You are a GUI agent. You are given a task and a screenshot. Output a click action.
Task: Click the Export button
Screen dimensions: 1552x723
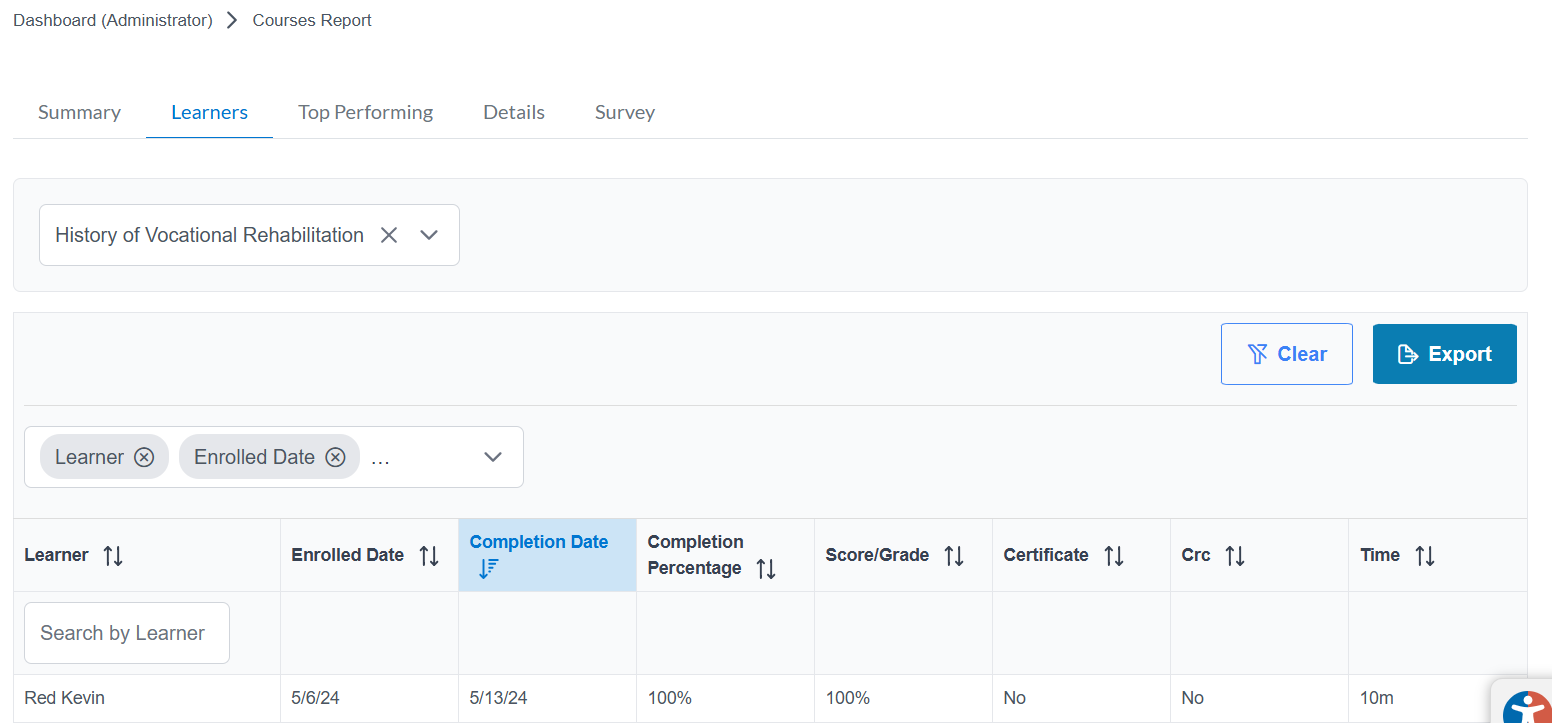(1444, 354)
